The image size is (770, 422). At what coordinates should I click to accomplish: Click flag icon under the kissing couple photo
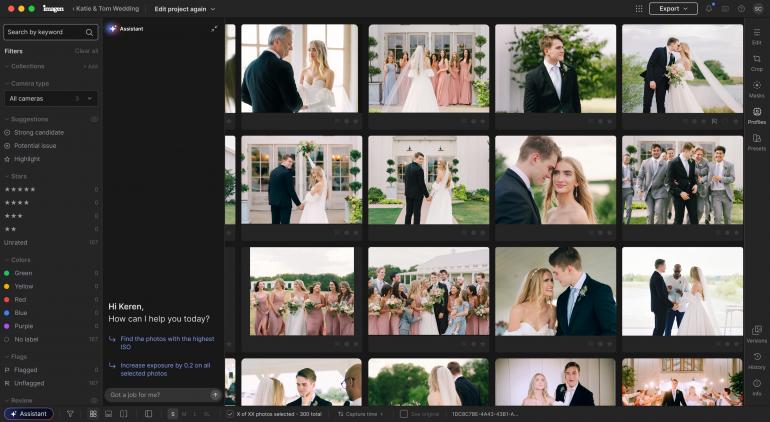tap(715, 121)
